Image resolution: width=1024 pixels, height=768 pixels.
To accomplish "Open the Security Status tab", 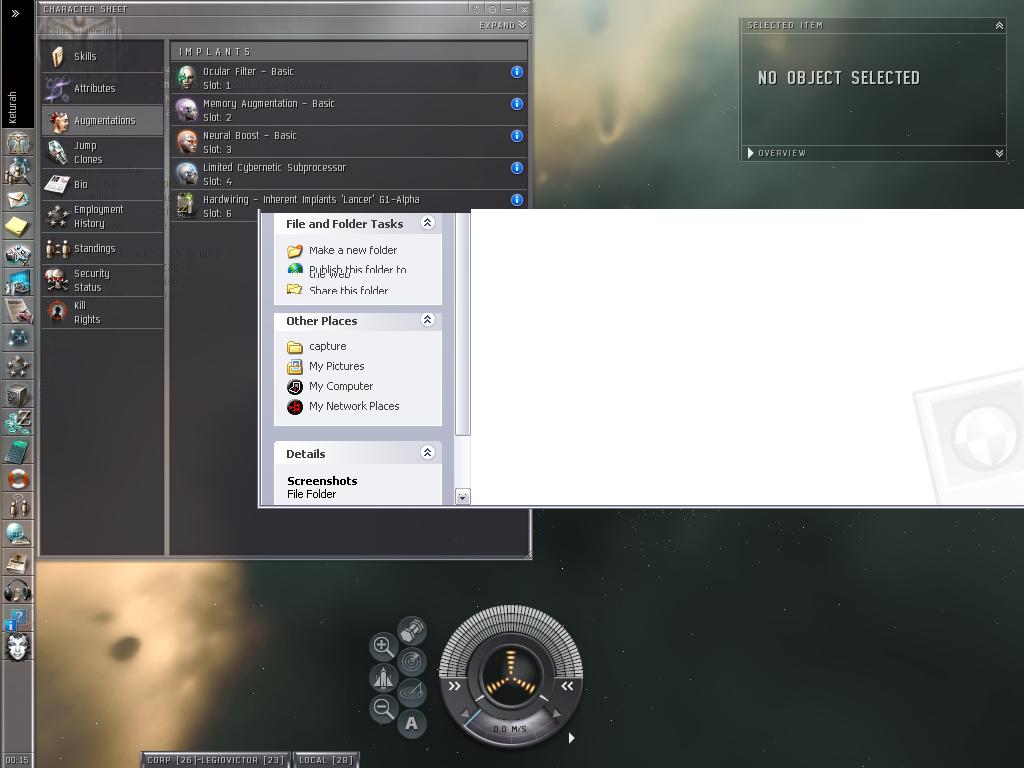I will (x=103, y=280).
